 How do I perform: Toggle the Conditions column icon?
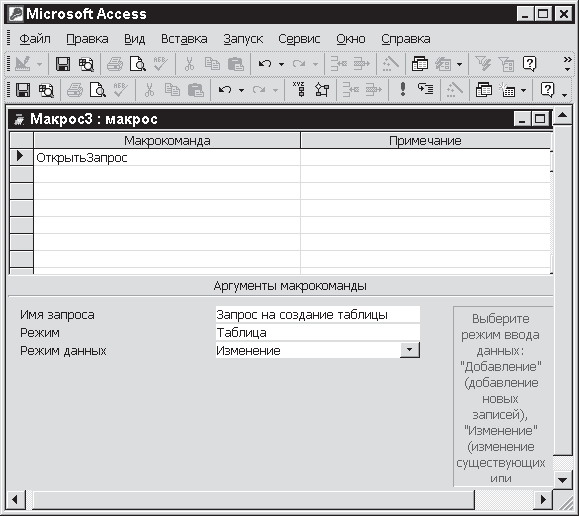(x=322, y=89)
